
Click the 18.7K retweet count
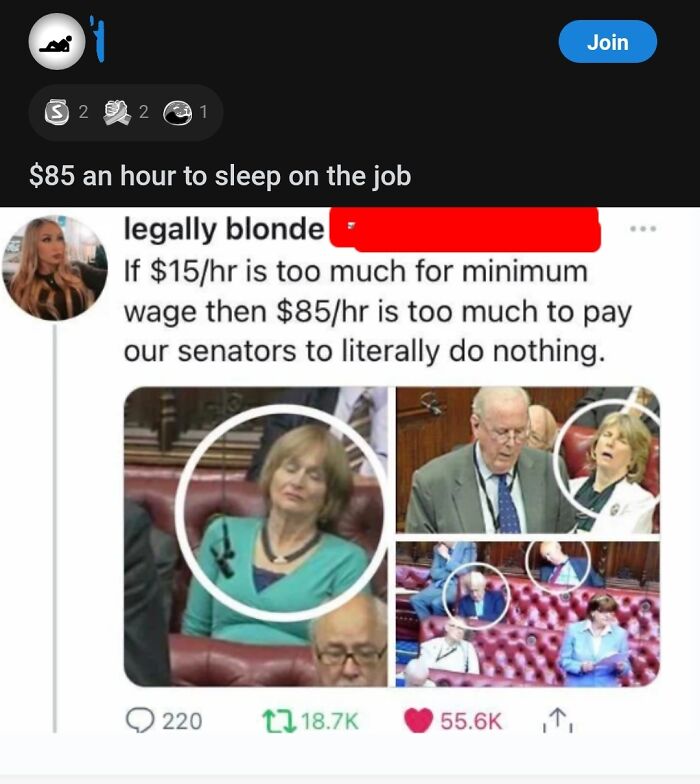tap(330, 722)
